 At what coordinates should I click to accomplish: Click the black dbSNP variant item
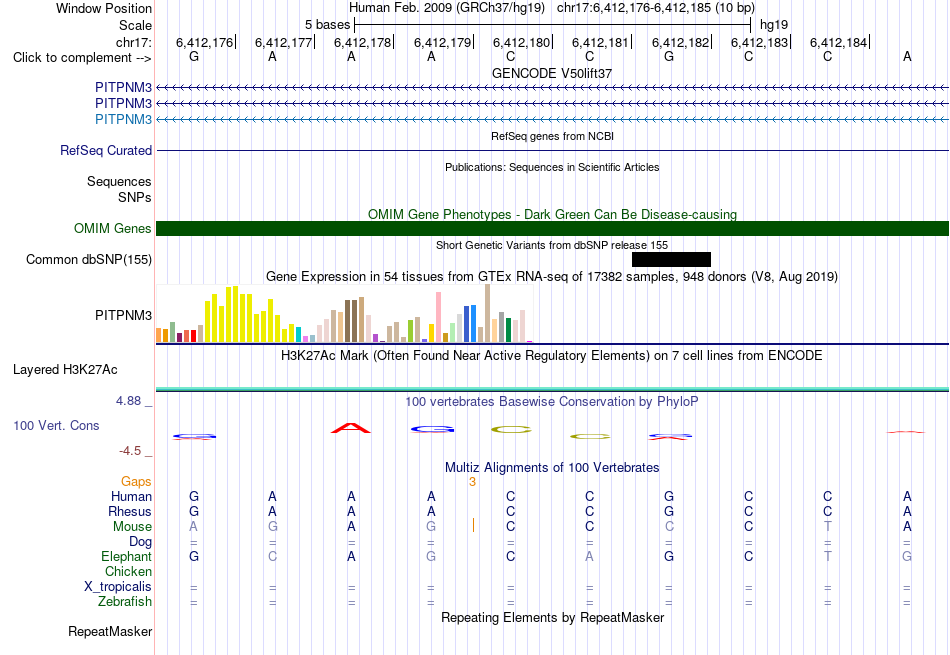point(671,259)
